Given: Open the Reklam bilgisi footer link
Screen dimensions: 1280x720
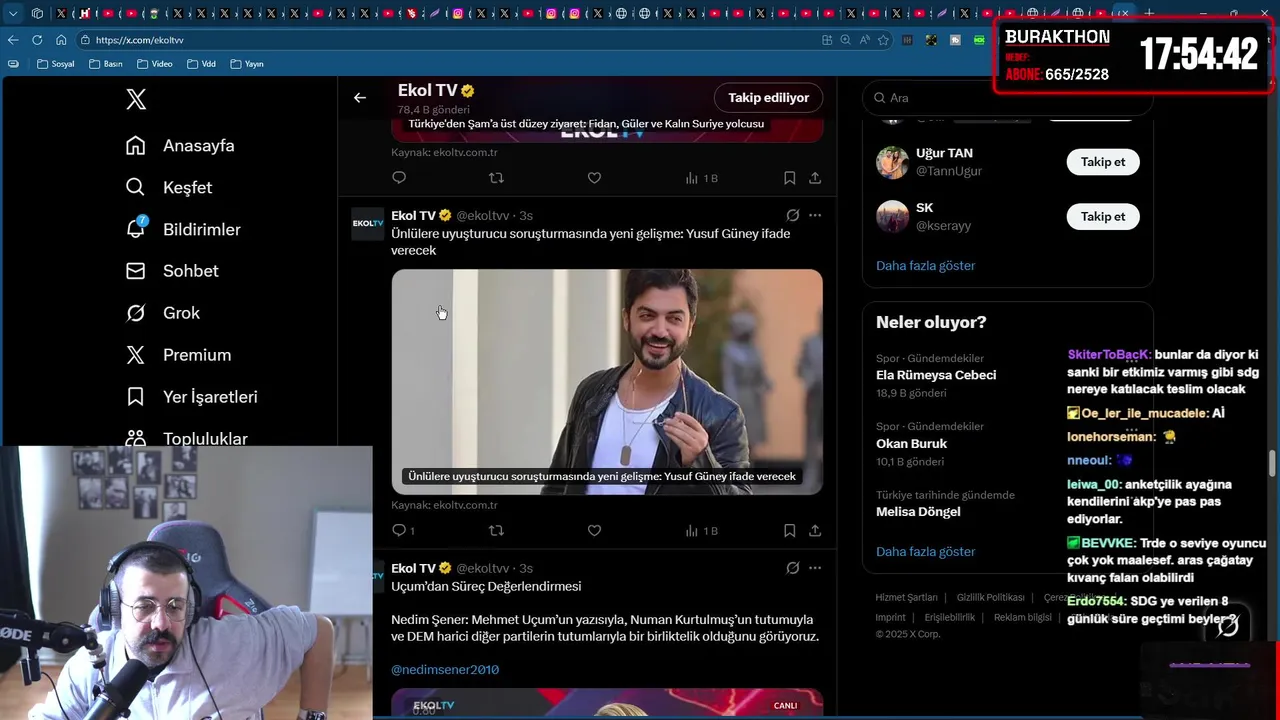Looking at the screenshot, I should tap(1022, 618).
